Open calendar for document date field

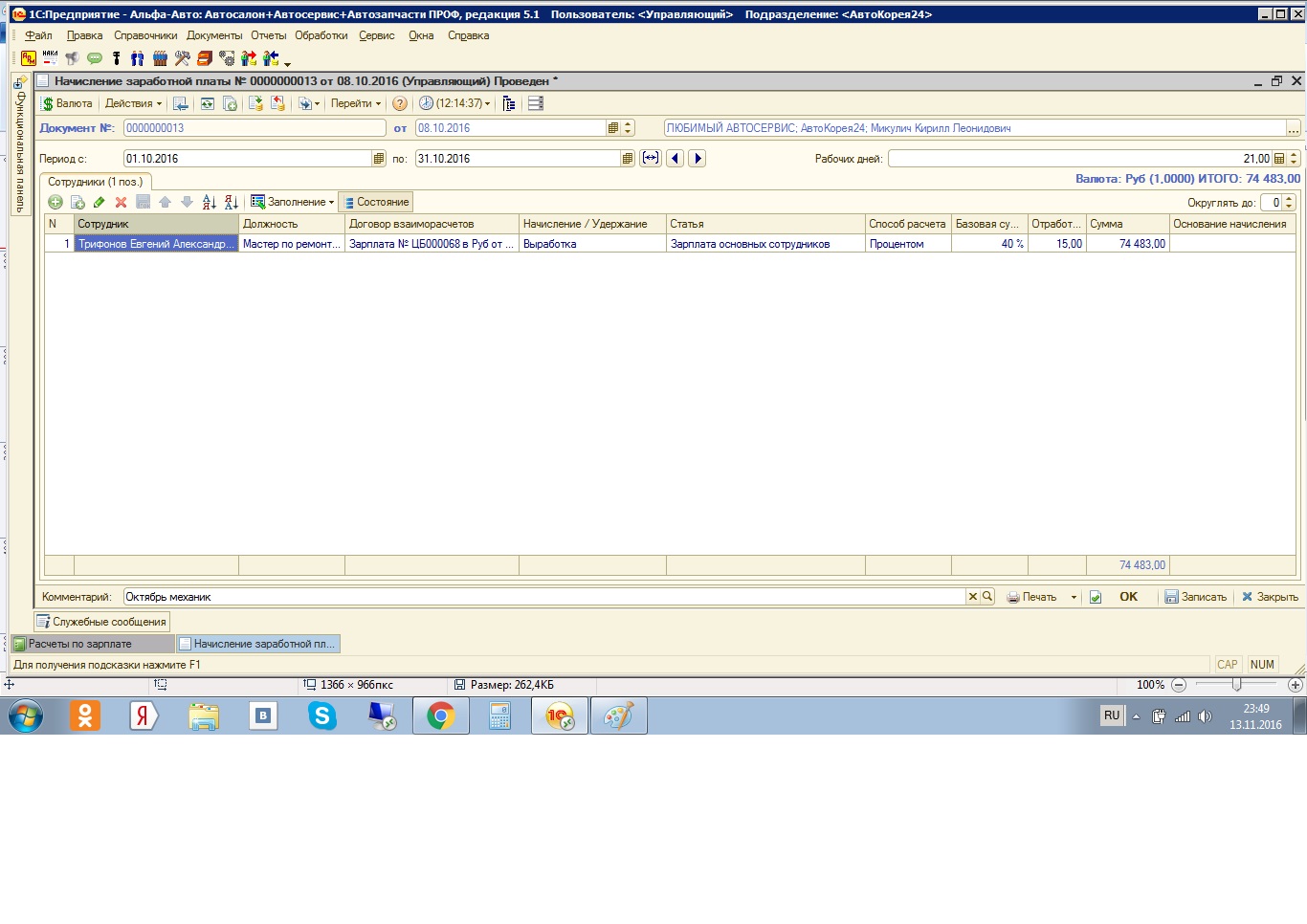point(613,128)
